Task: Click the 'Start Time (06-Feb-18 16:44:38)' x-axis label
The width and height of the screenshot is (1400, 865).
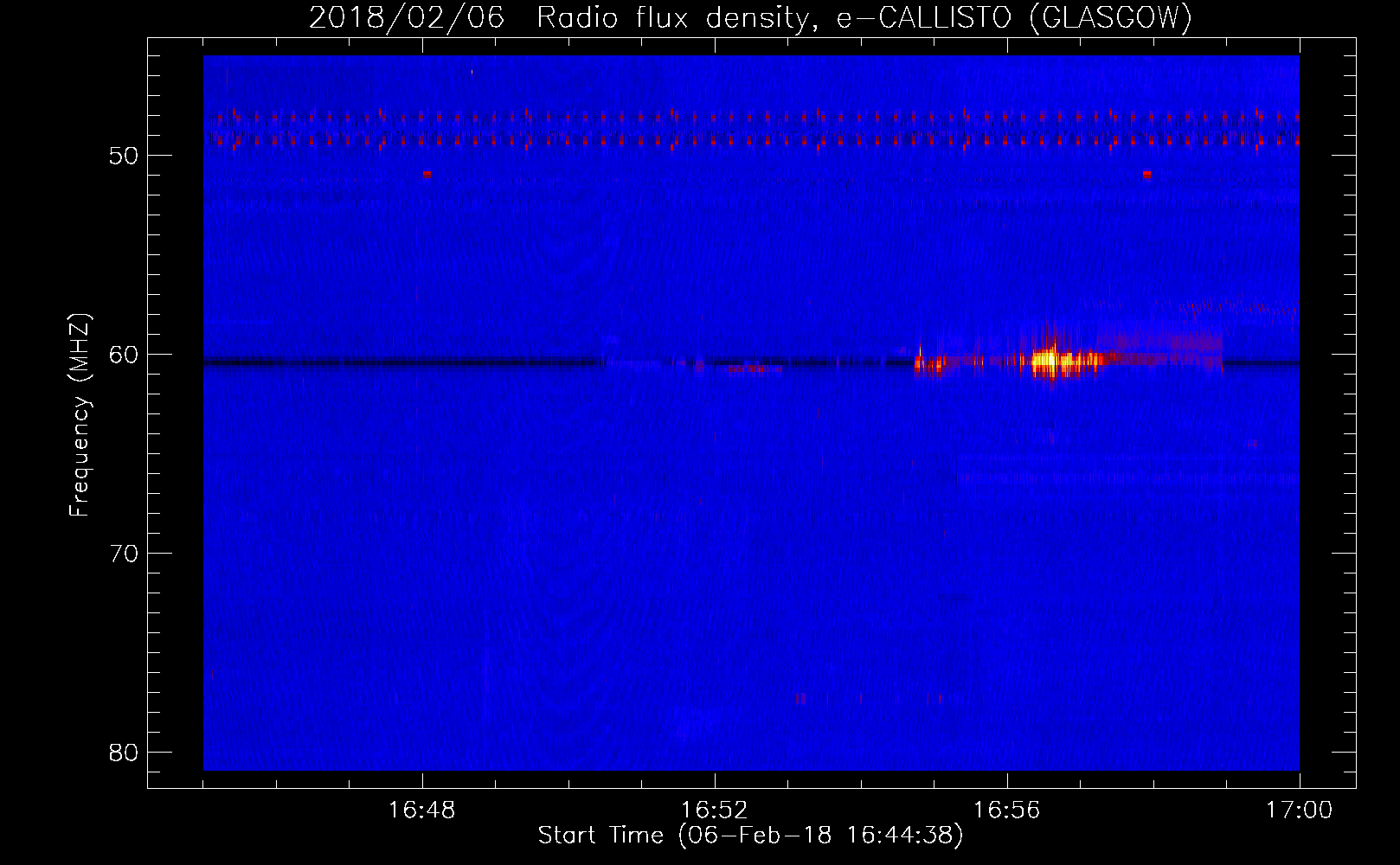Action: (x=750, y=836)
